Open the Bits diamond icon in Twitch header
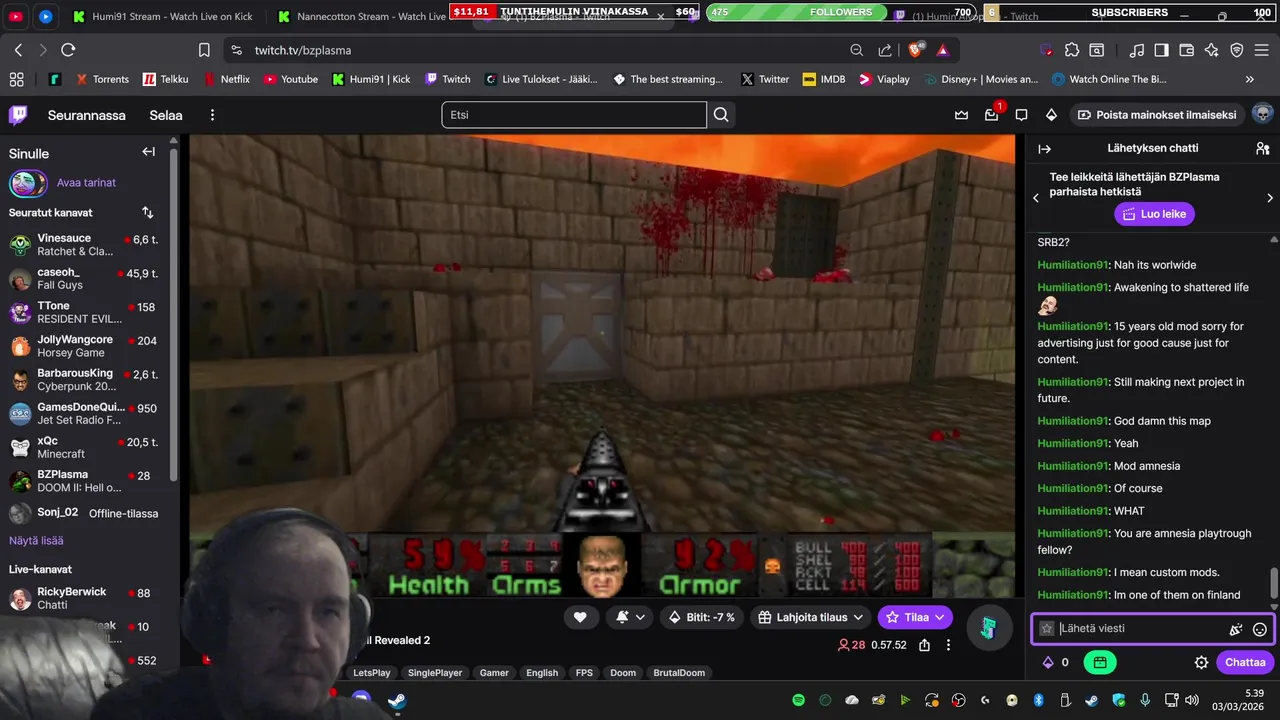This screenshot has width=1280, height=720. coord(1051,115)
